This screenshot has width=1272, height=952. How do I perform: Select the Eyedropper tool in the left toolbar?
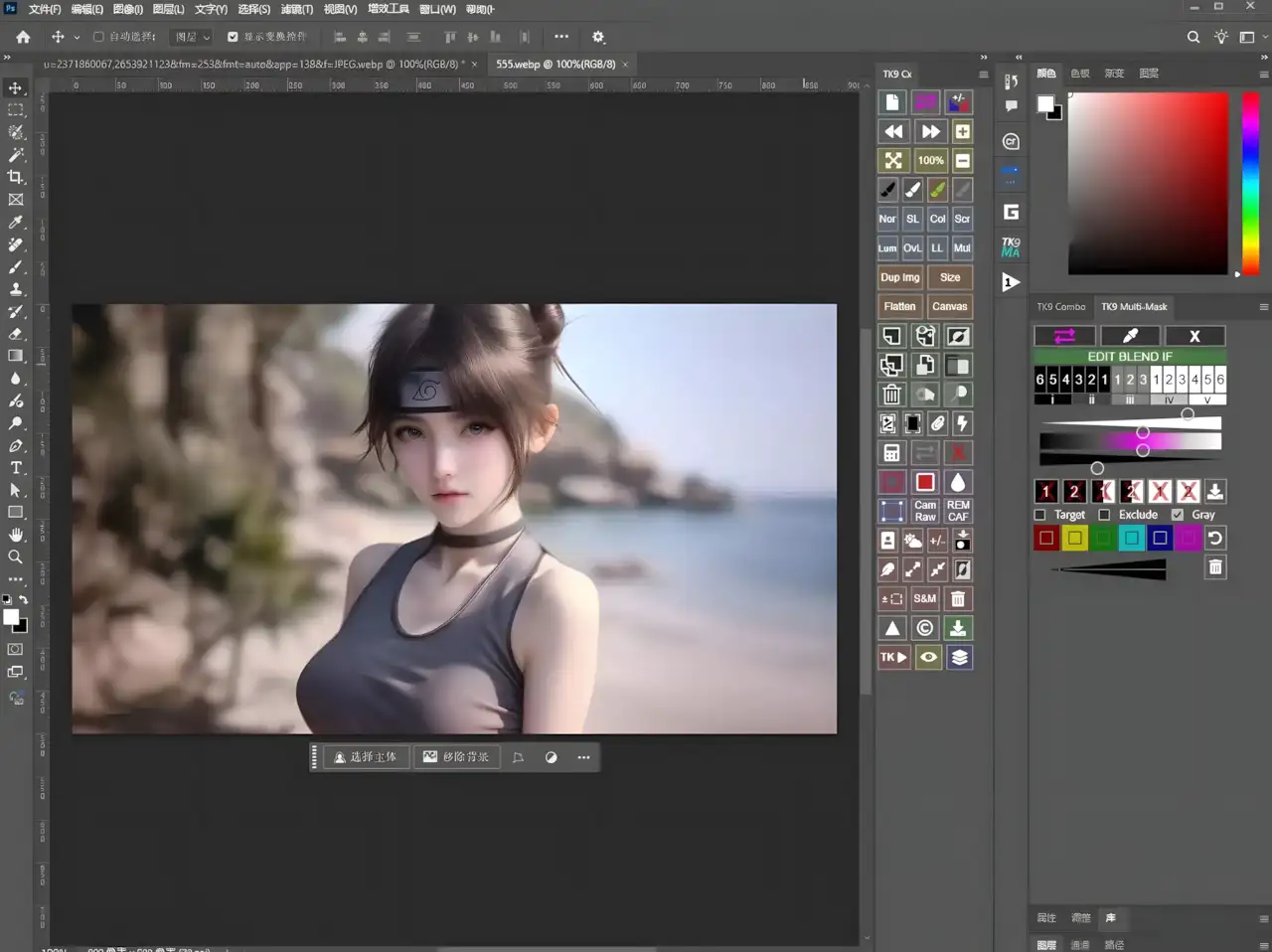(x=16, y=223)
